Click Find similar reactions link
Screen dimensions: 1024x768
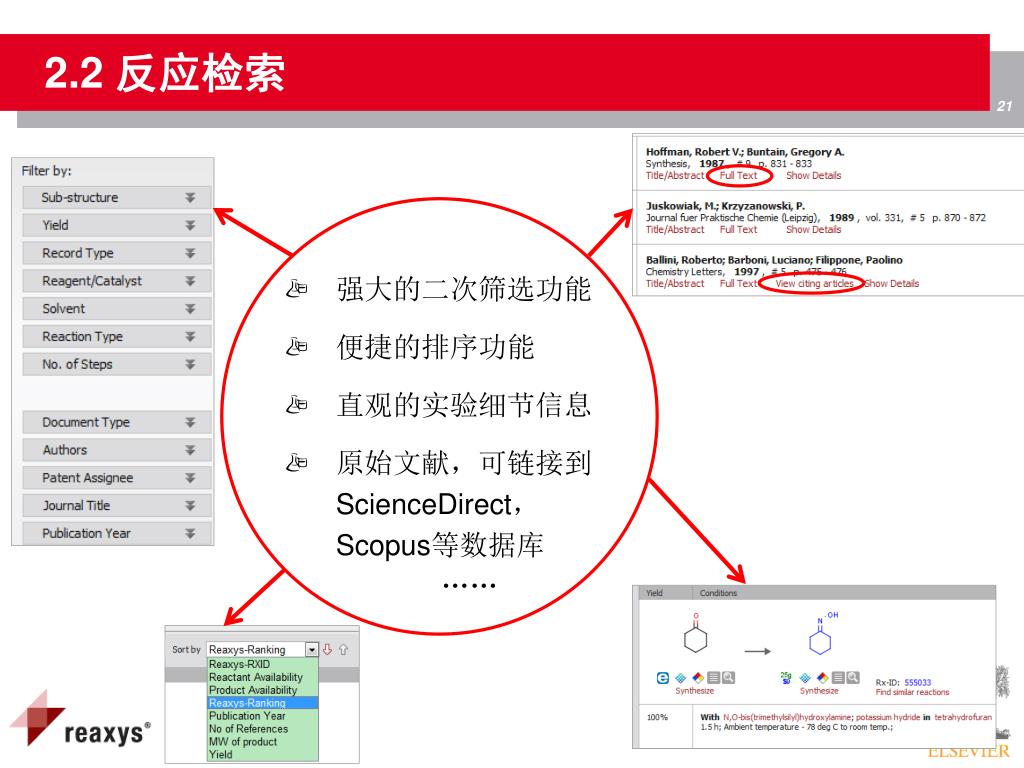click(x=912, y=692)
